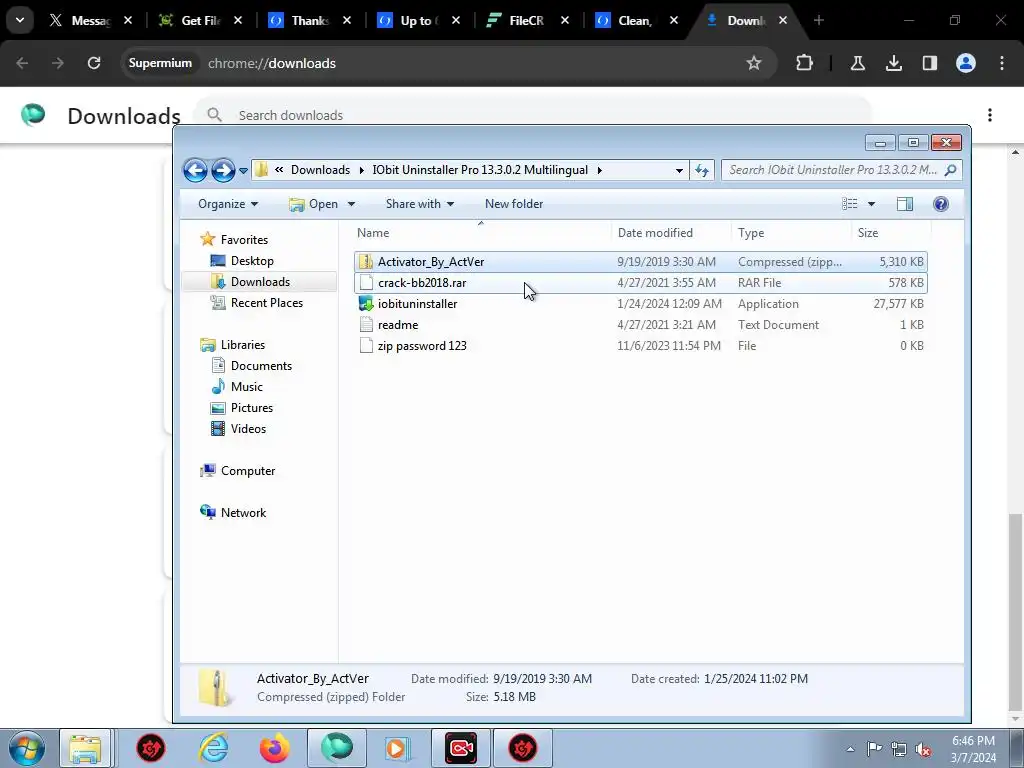Open the Chrome Labs flask icon
This screenshot has width=1024, height=768.
coord(857,63)
